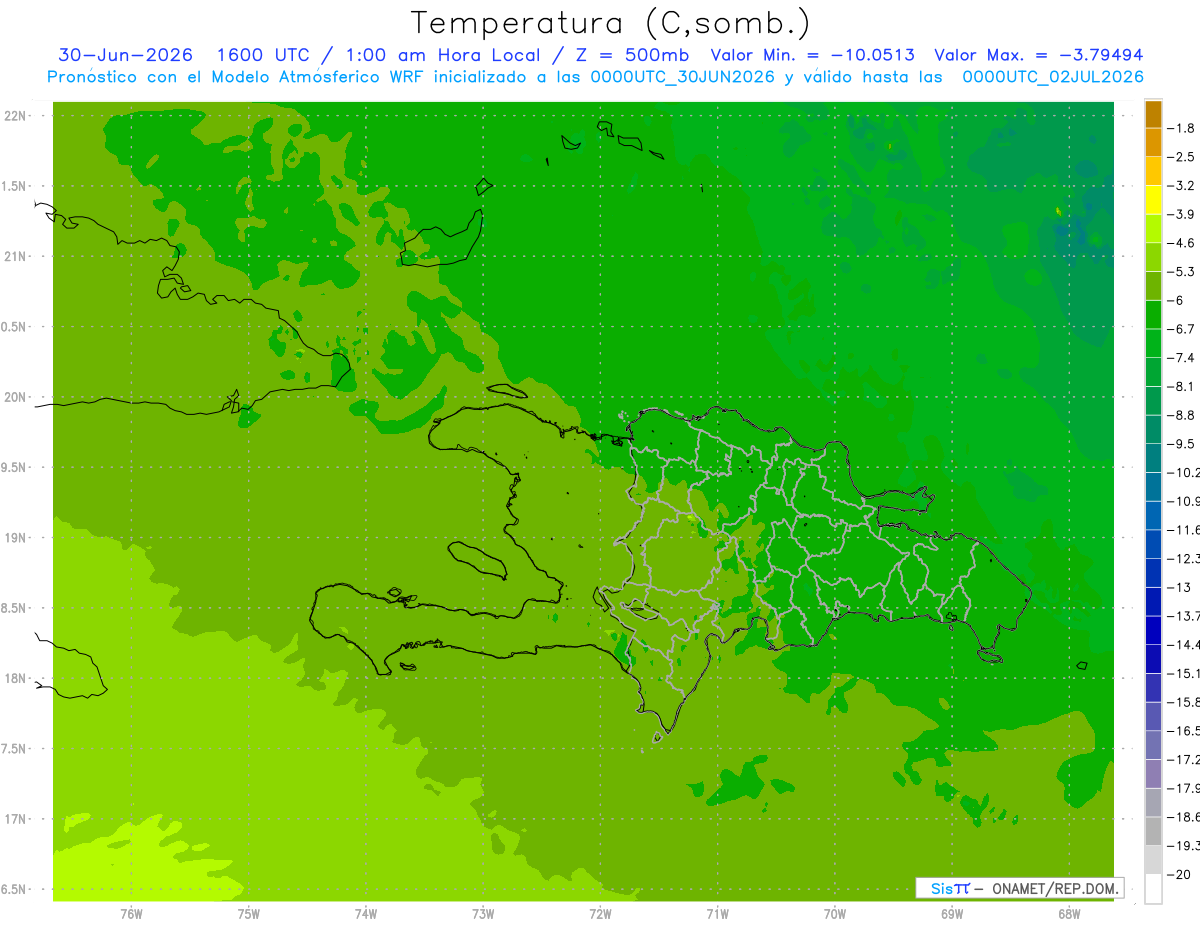The width and height of the screenshot is (1200, 927).
Task: Click the "-2.5" legend value
Action: point(1181,157)
